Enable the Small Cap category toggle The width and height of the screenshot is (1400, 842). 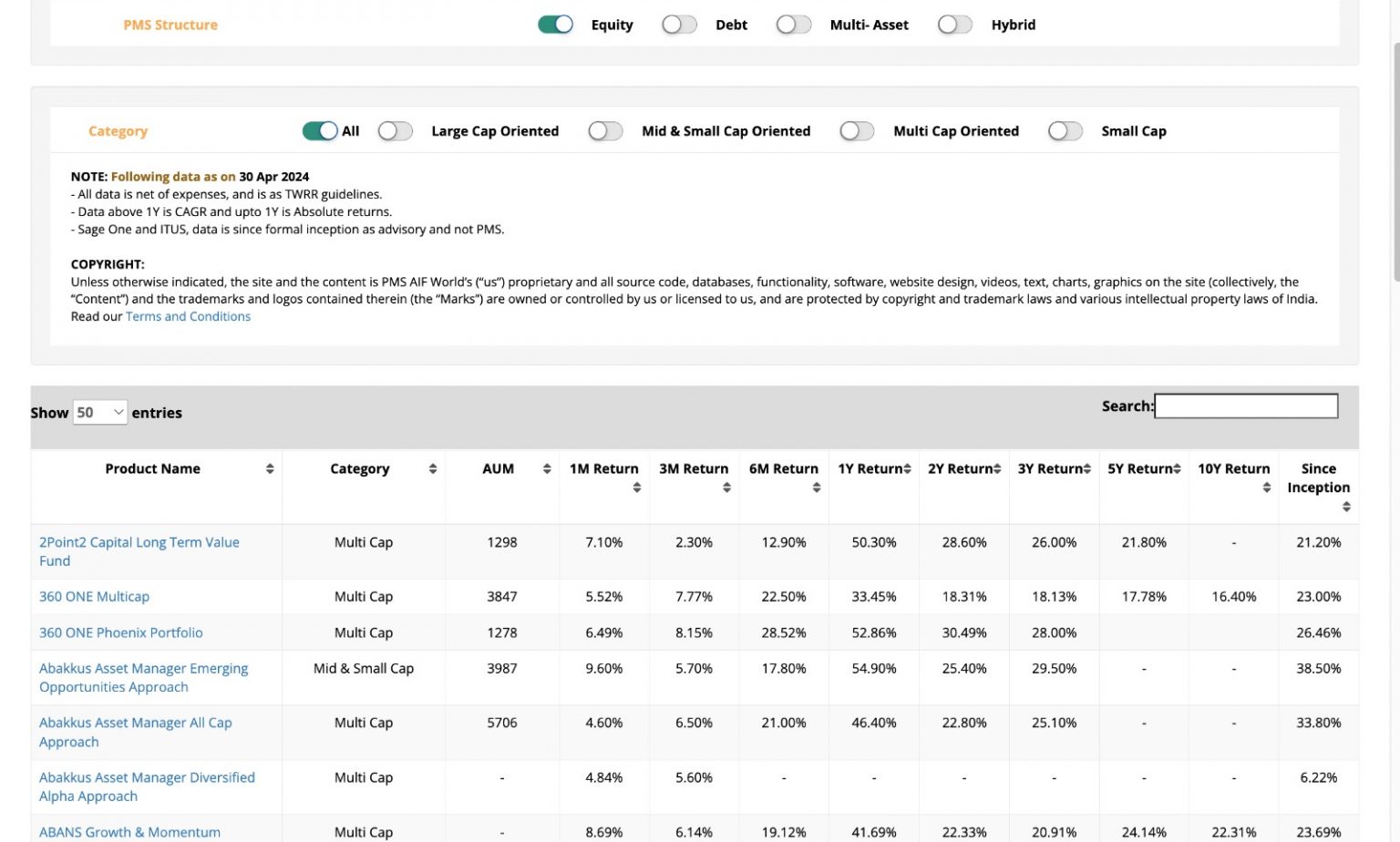pos(1065,131)
